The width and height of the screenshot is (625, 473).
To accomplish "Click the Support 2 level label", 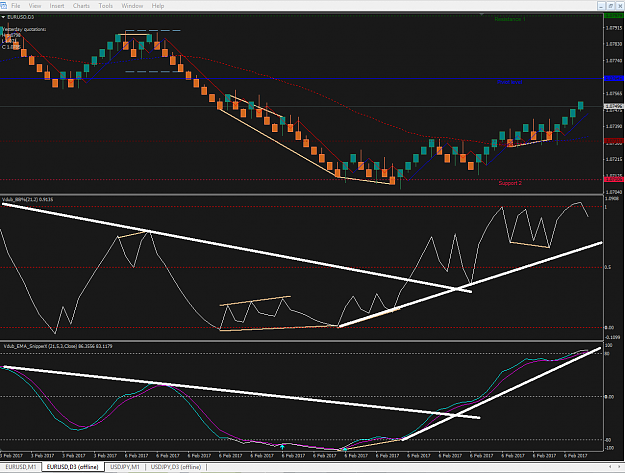I will (x=510, y=183).
